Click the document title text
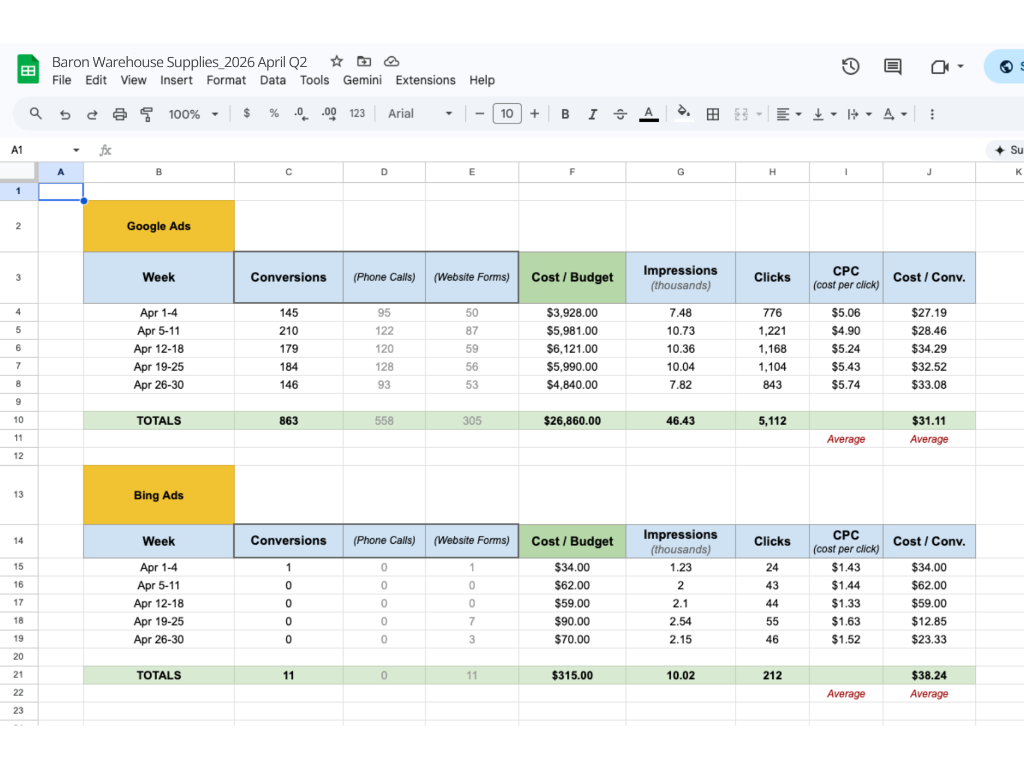The height and width of the screenshot is (768, 1024). pyautogui.click(x=179, y=62)
